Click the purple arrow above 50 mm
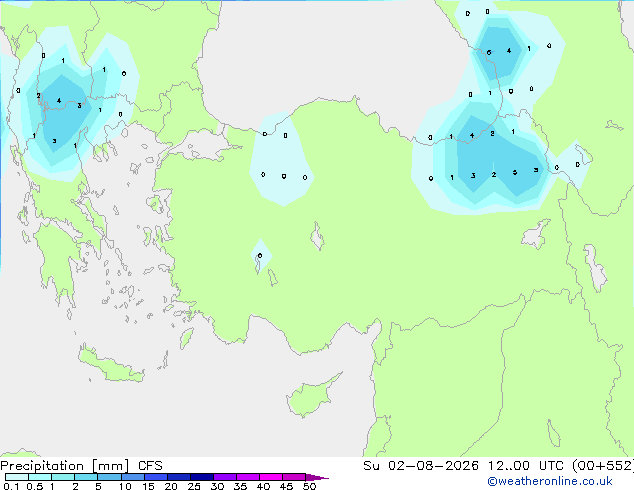This screenshot has height=490, width=634. click(316, 477)
